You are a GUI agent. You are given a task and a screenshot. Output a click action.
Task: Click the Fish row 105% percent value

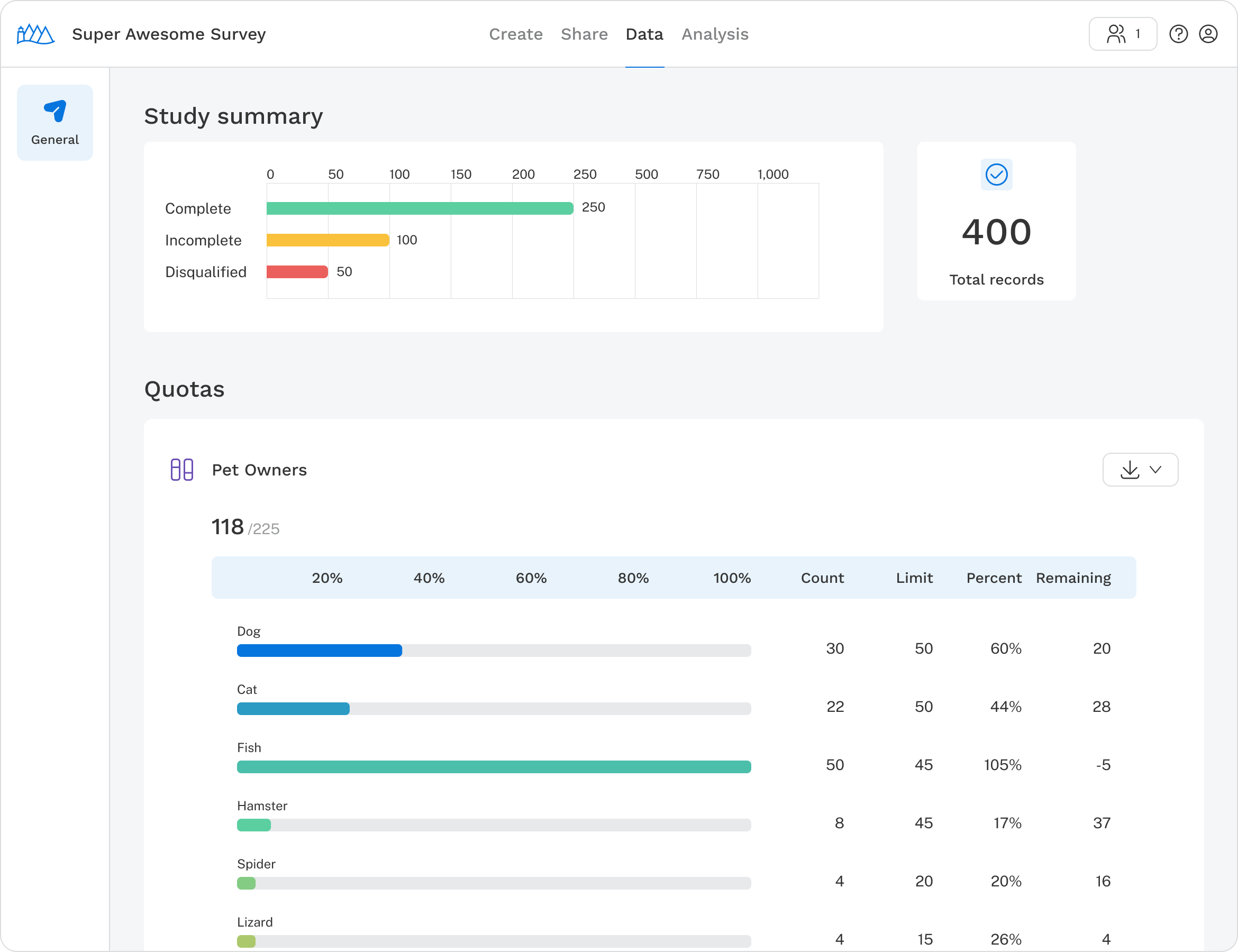[1002, 765]
